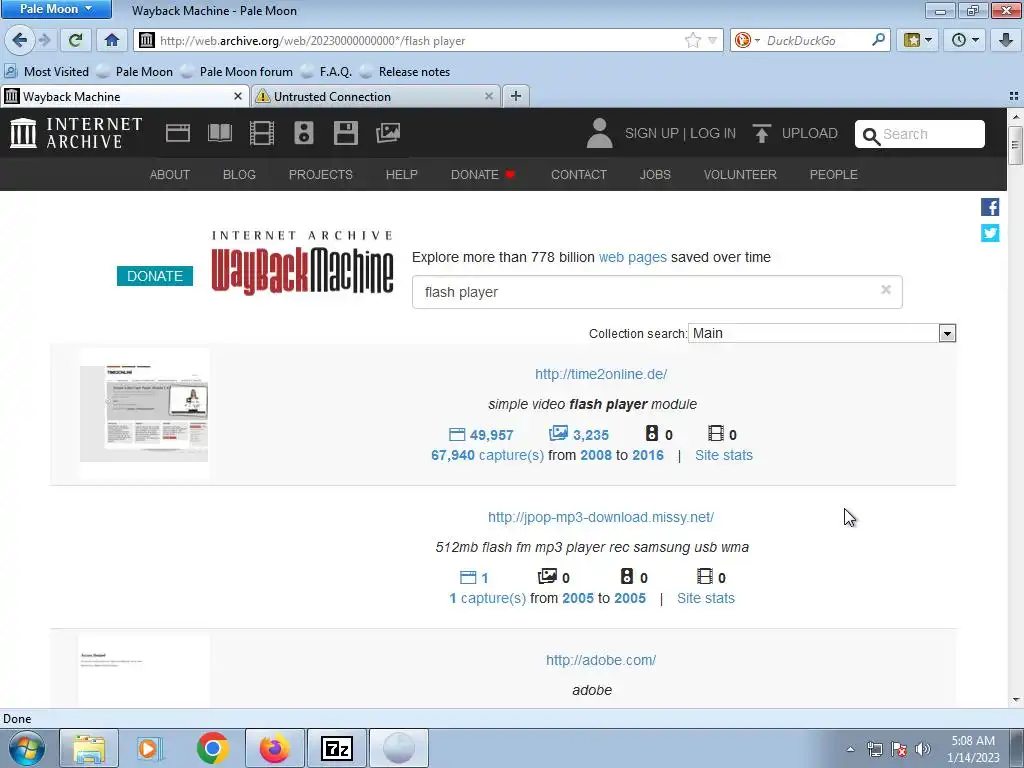
Task: Open the HELP menu item
Action: coord(402,174)
